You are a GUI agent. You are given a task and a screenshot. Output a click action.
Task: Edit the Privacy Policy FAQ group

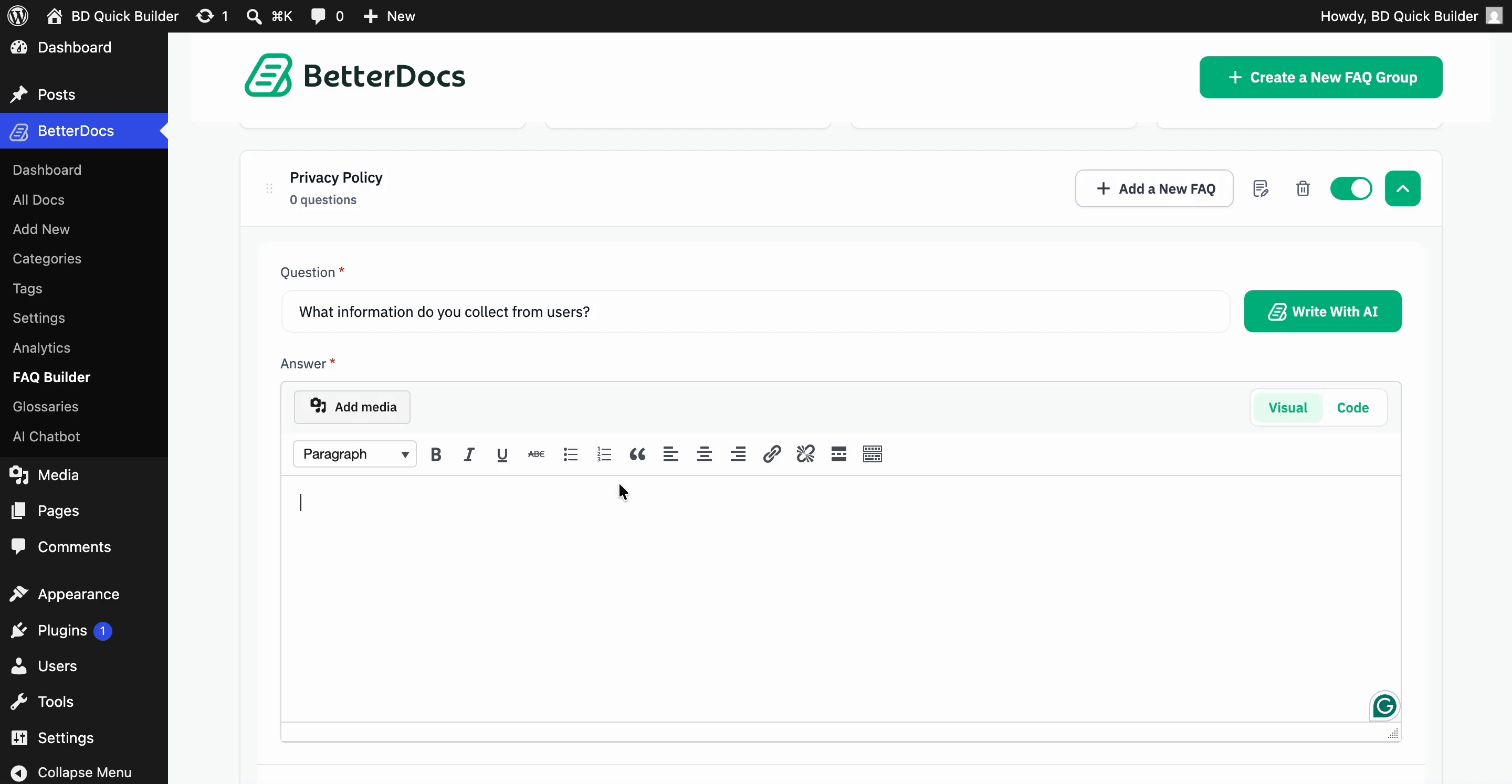point(1260,188)
